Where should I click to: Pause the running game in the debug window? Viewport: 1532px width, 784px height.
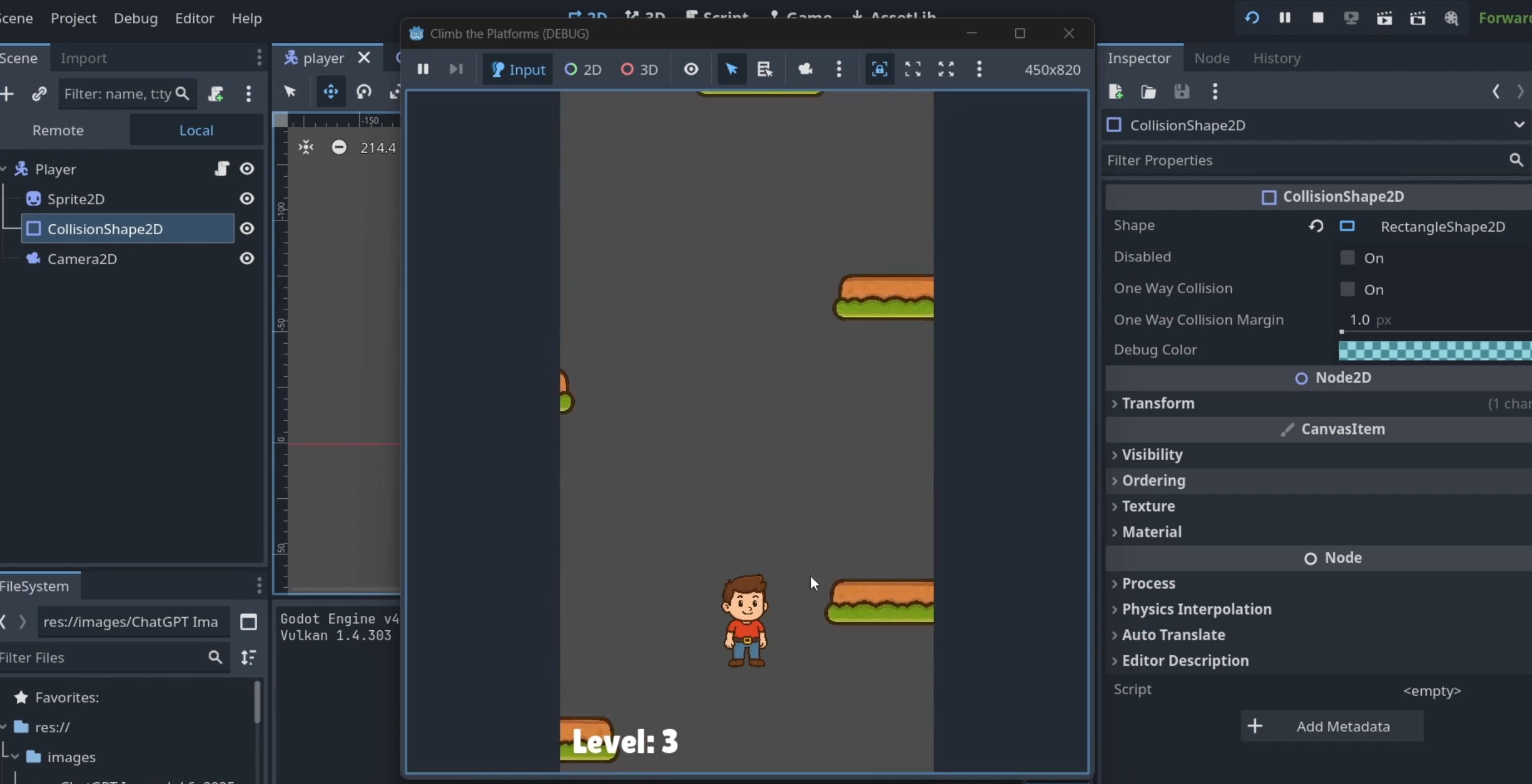coord(422,69)
